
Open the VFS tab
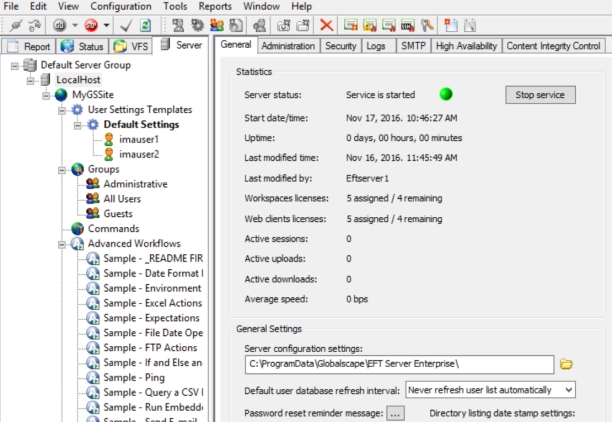click(132, 46)
